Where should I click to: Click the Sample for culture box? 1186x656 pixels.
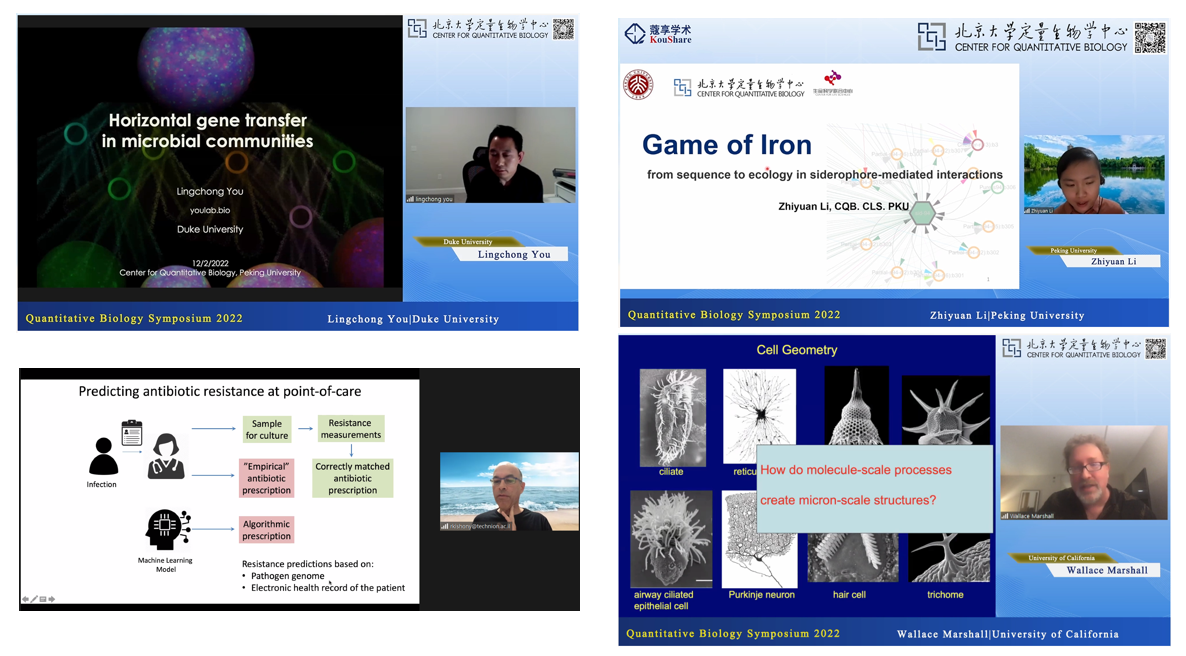267,429
